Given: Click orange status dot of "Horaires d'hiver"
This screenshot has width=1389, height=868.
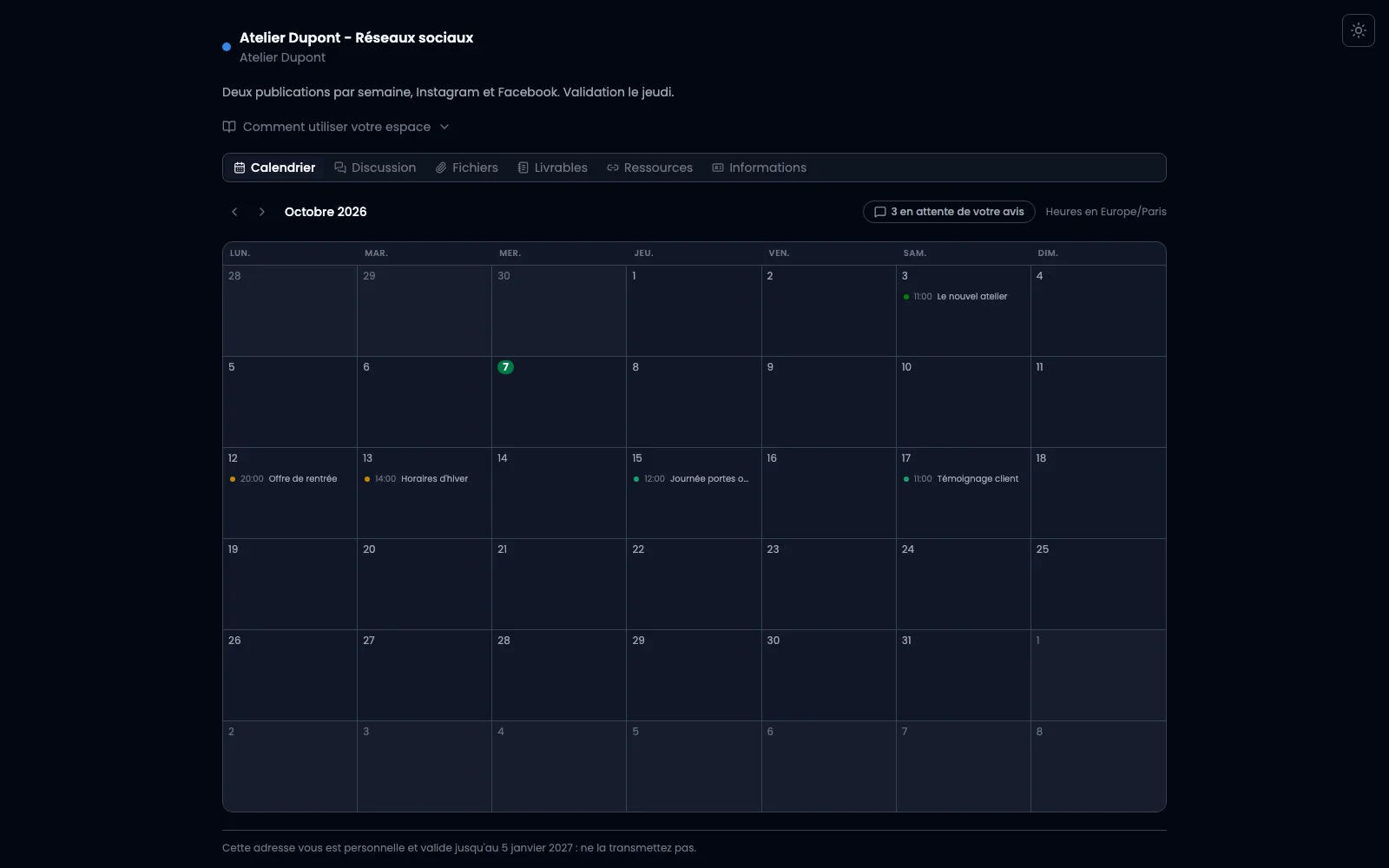Looking at the screenshot, I should [x=367, y=479].
